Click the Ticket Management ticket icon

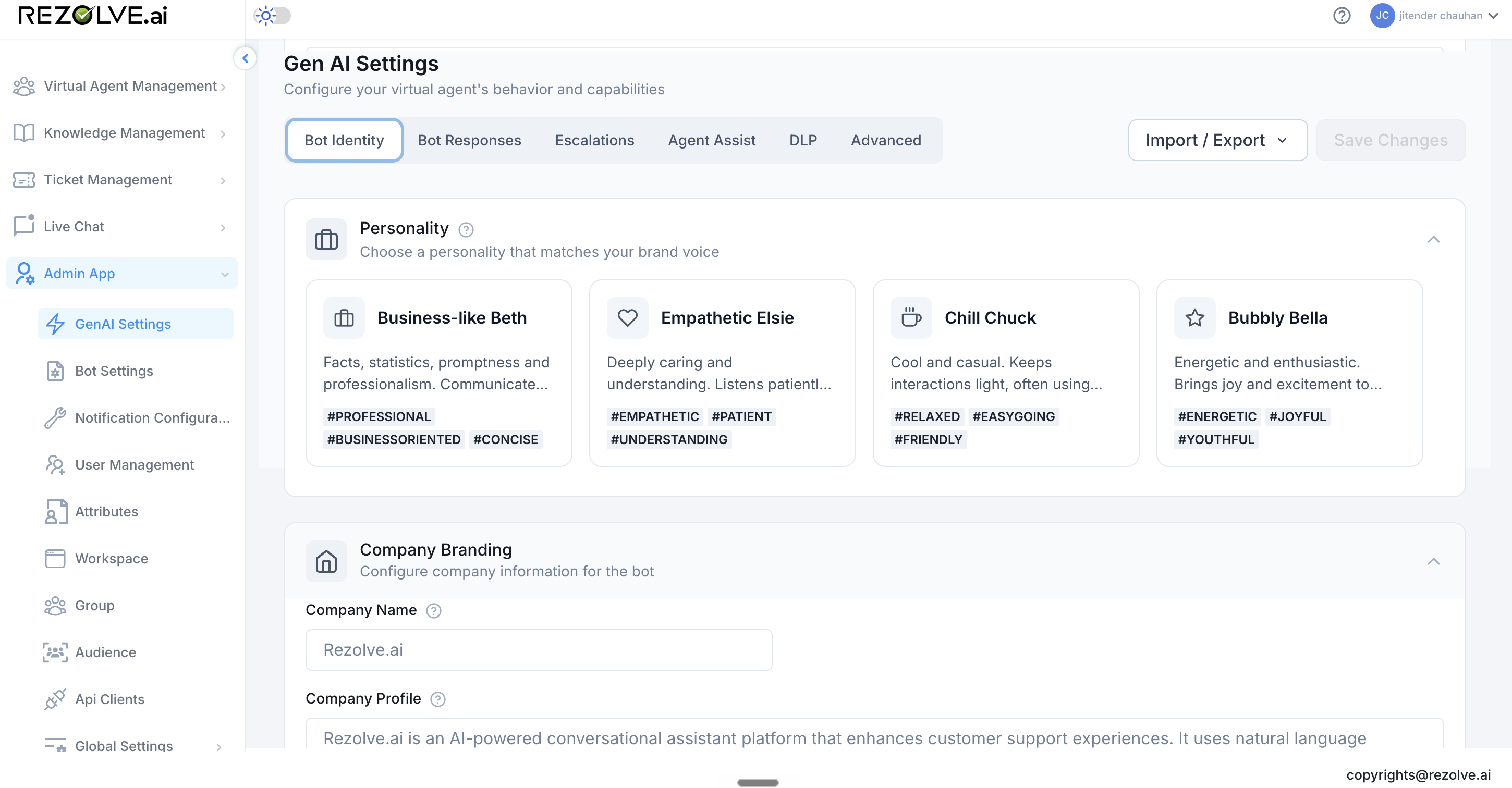pos(24,180)
